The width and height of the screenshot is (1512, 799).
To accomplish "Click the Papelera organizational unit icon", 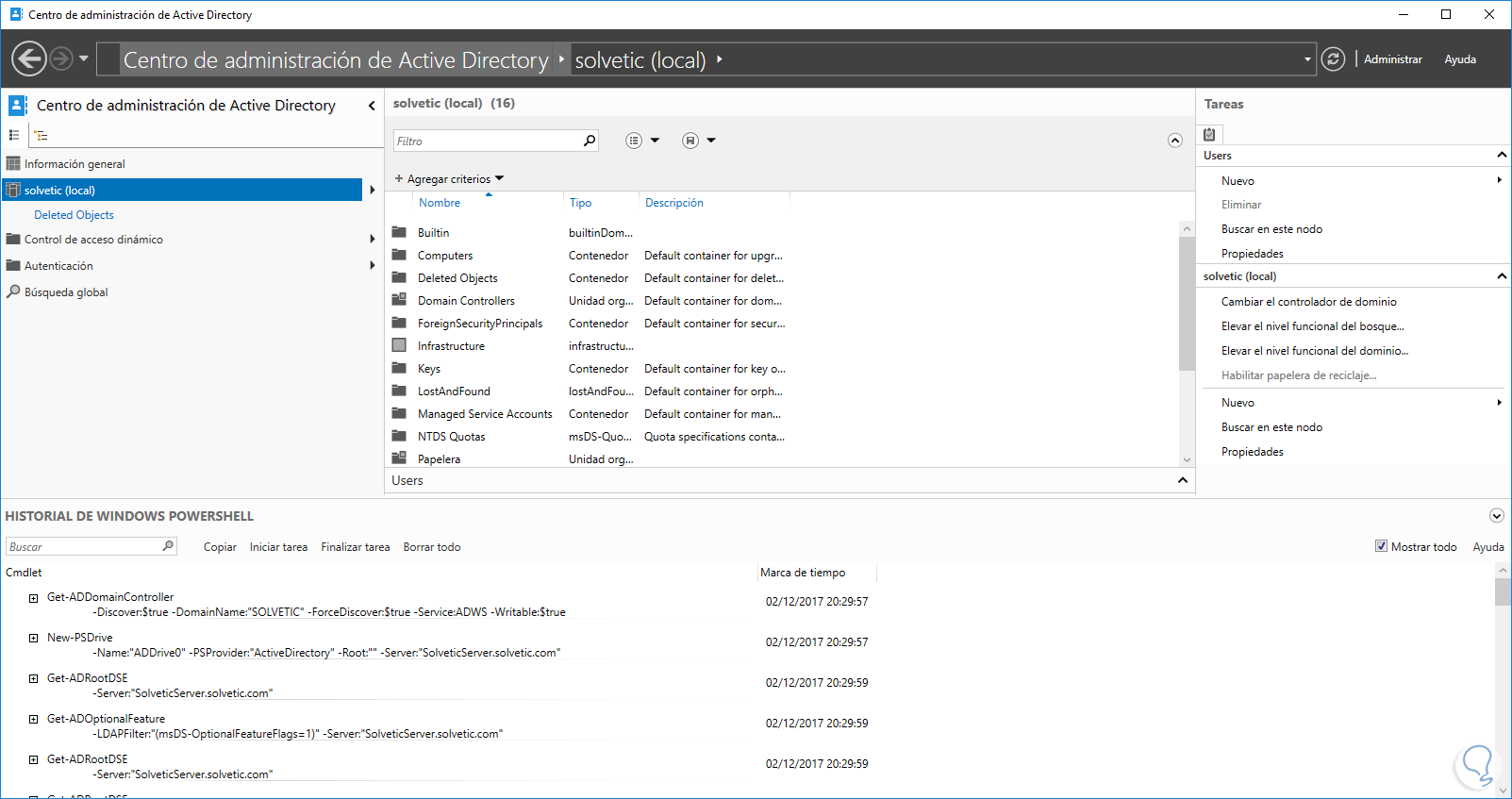I will point(399,458).
